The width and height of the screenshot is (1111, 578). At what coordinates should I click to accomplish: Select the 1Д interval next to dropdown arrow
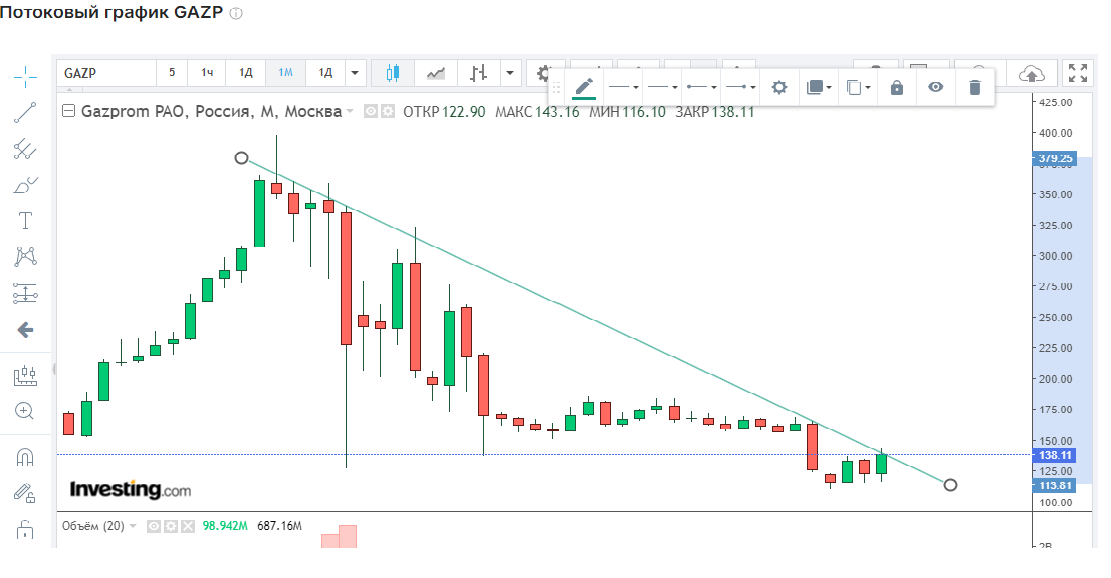coord(325,73)
